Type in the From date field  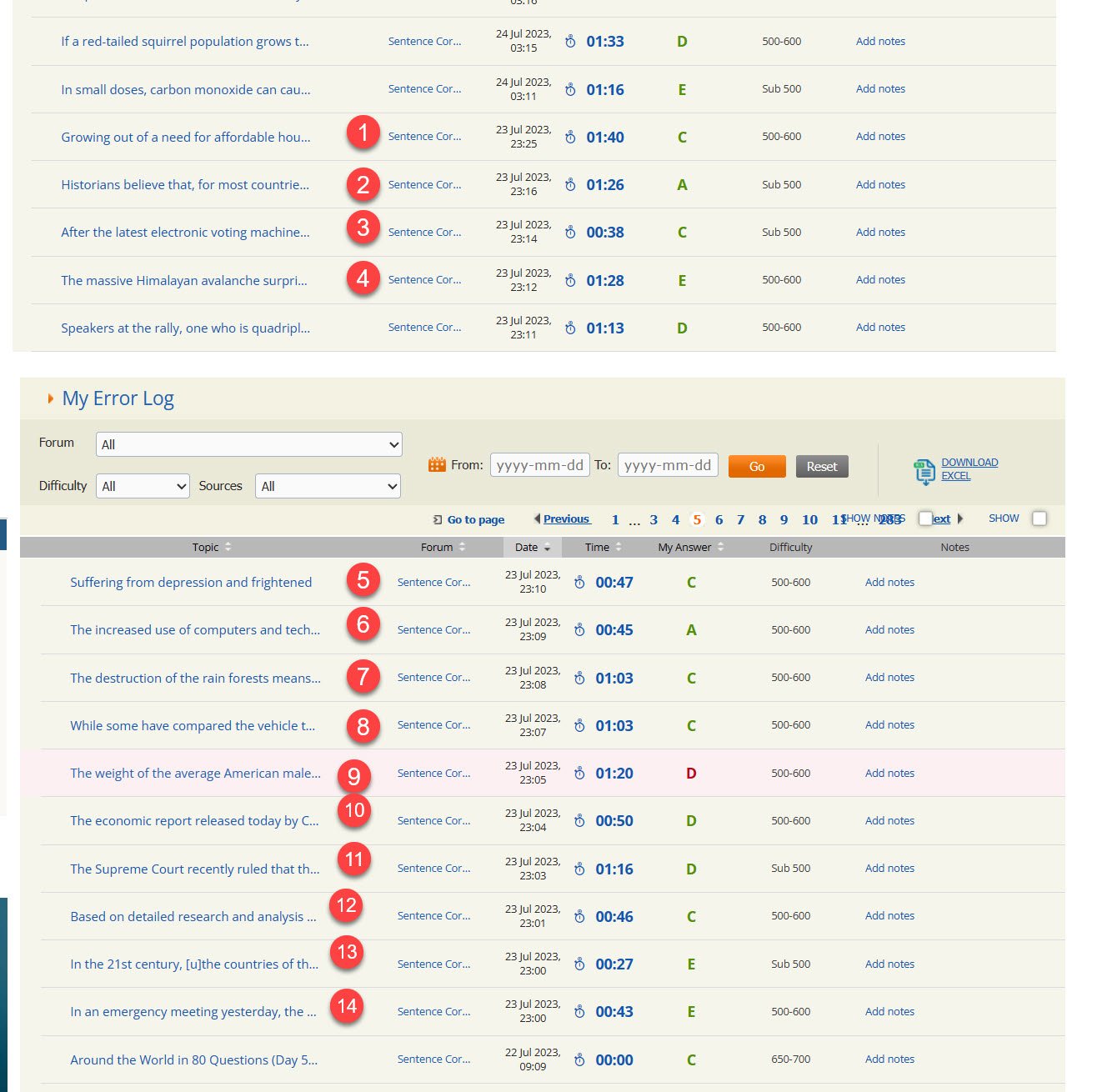539,465
